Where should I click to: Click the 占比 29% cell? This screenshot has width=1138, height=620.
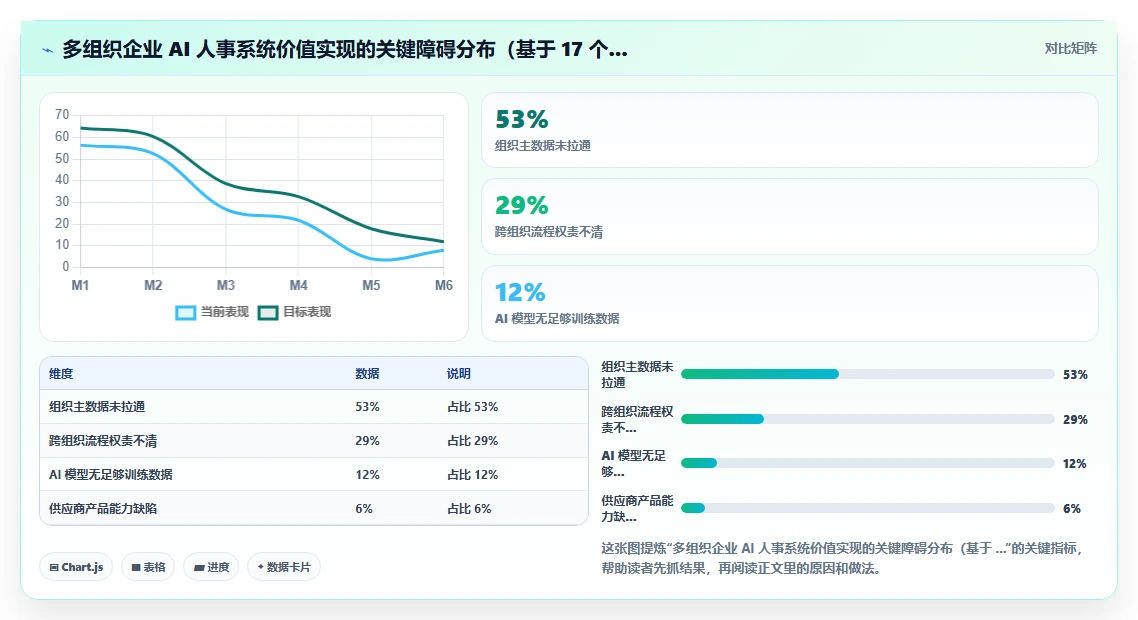click(472, 441)
